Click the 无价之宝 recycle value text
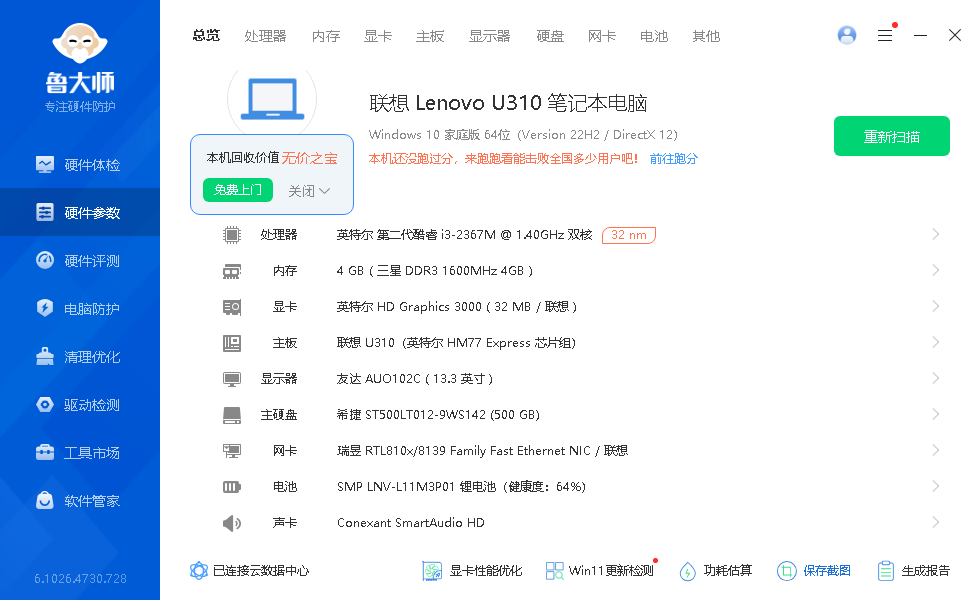 point(309,158)
